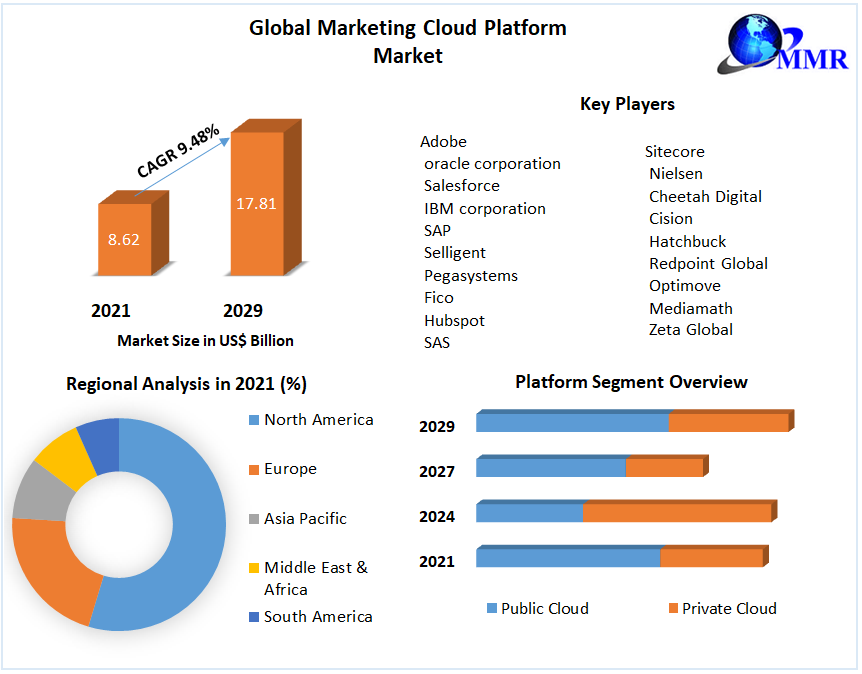Click the blue segment of the 2029 platform bar
The height and width of the screenshot is (674, 862).
[x=571, y=422]
